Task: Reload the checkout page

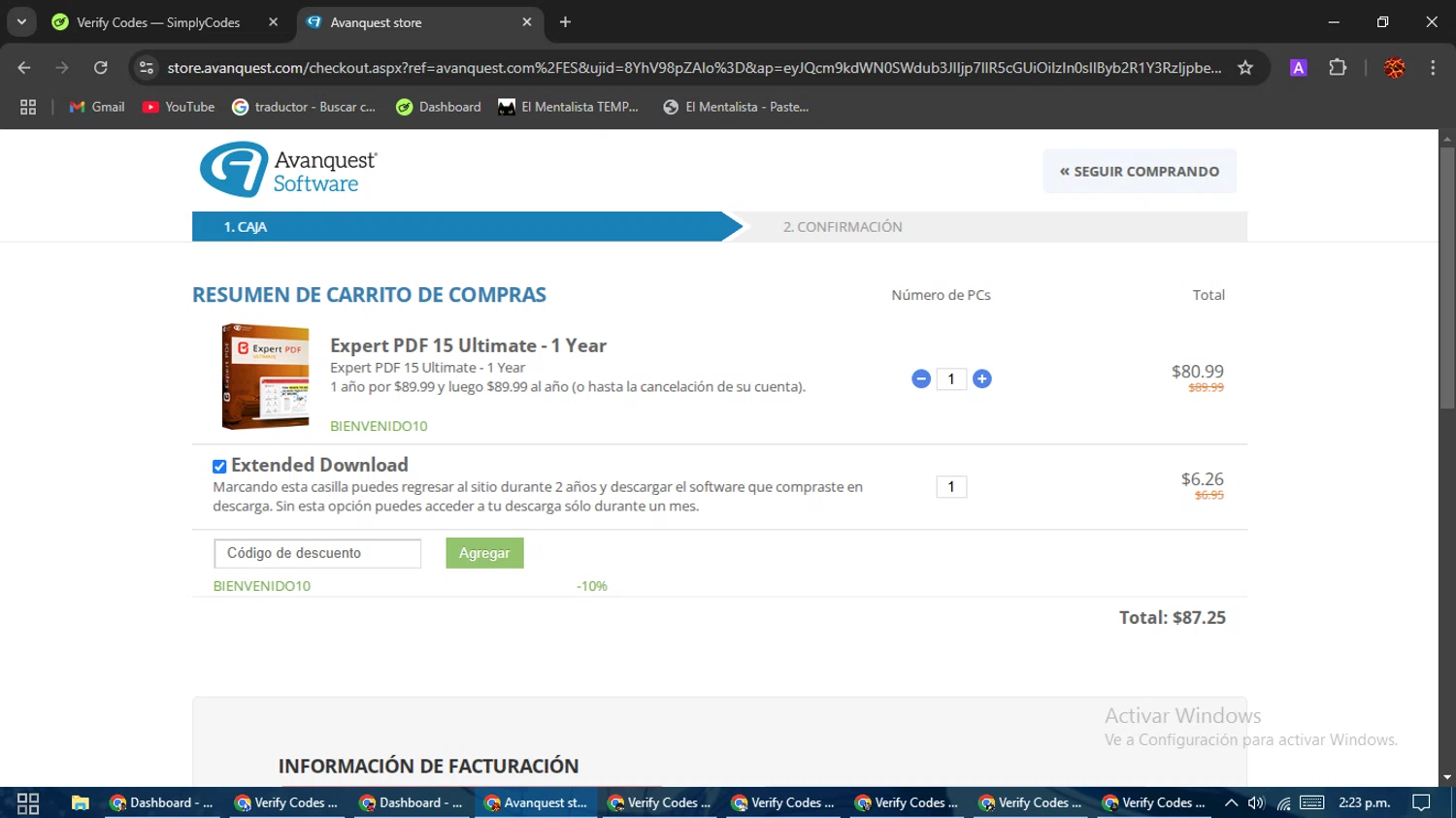Action: click(x=101, y=68)
